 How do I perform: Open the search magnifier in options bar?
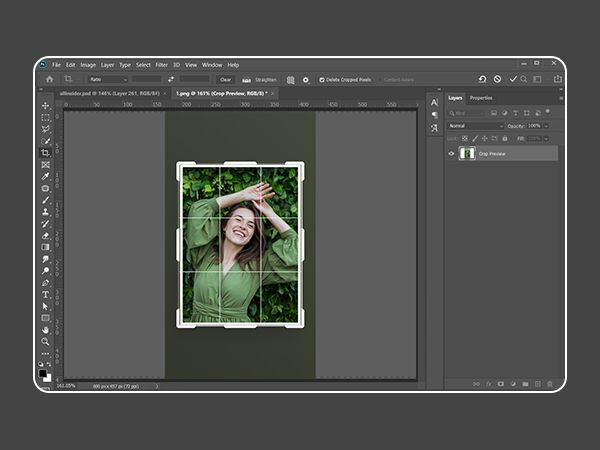(x=524, y=79)
